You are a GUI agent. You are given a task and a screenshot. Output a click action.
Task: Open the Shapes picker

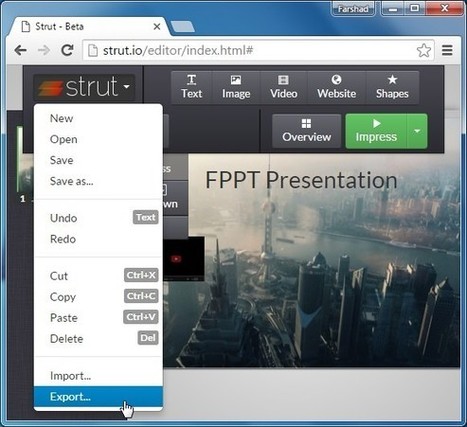392,87
